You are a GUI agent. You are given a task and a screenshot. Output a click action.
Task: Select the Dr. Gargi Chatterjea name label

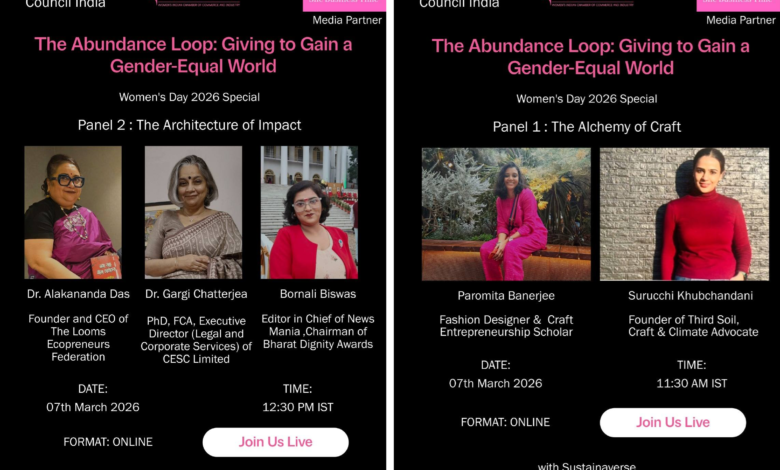194,294
